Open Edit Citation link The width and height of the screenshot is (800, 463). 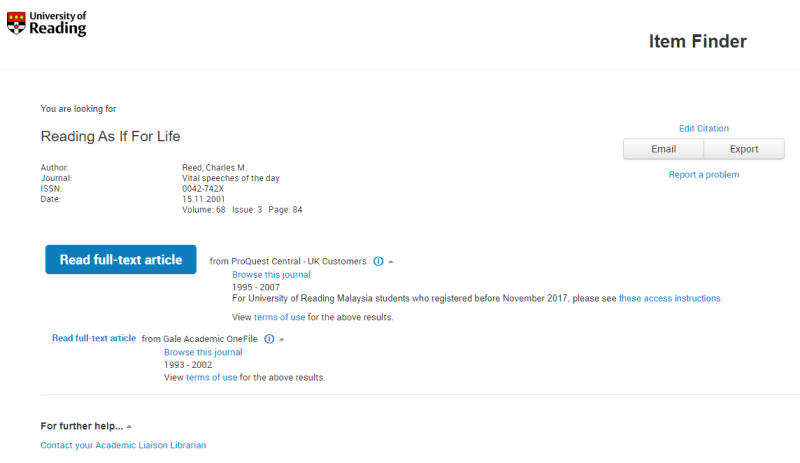coord(704,129)
